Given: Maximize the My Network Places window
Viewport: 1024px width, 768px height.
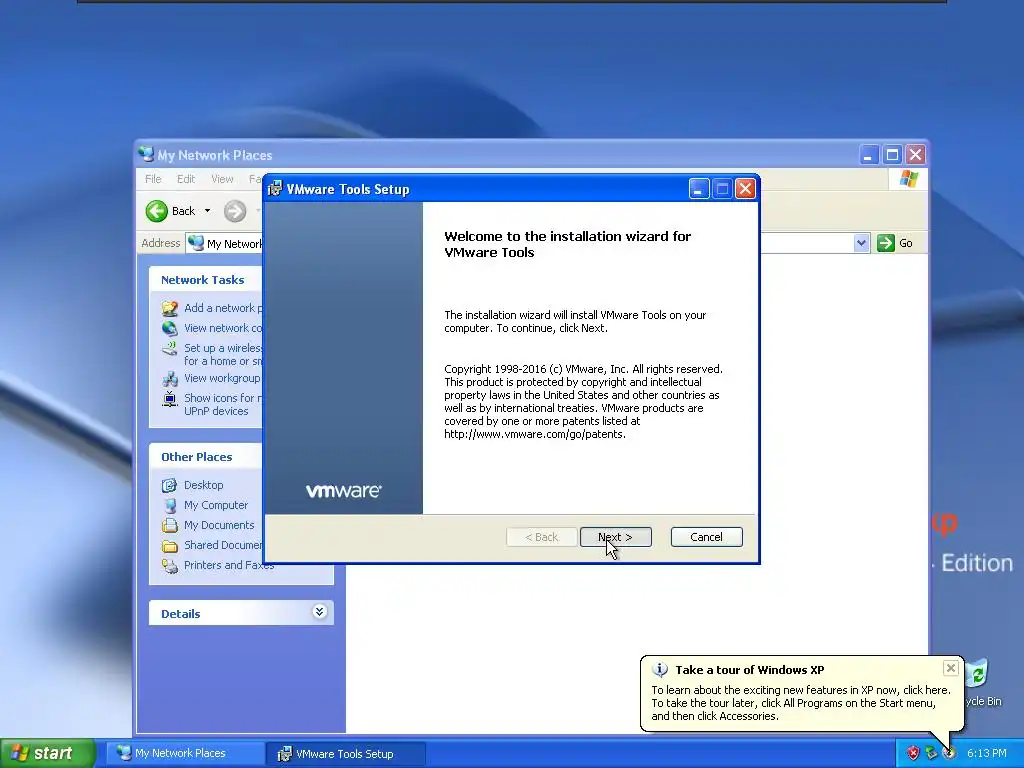Looking at the screenshot, I should pos(892,155).
